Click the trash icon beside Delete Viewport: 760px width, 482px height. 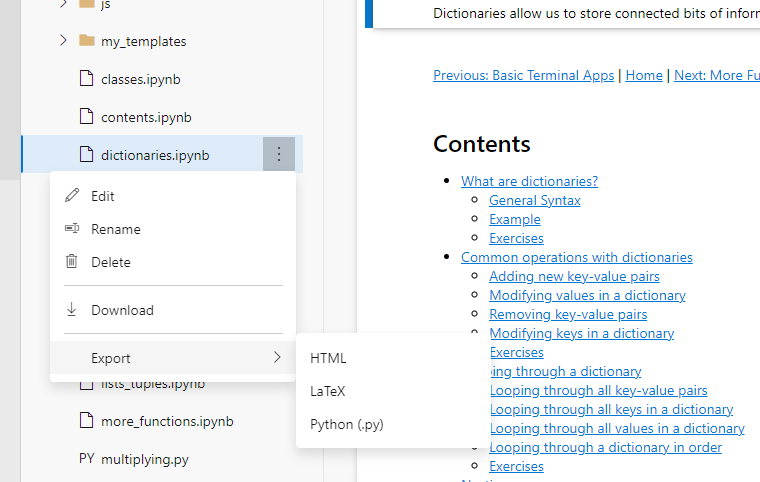(72, 261)
